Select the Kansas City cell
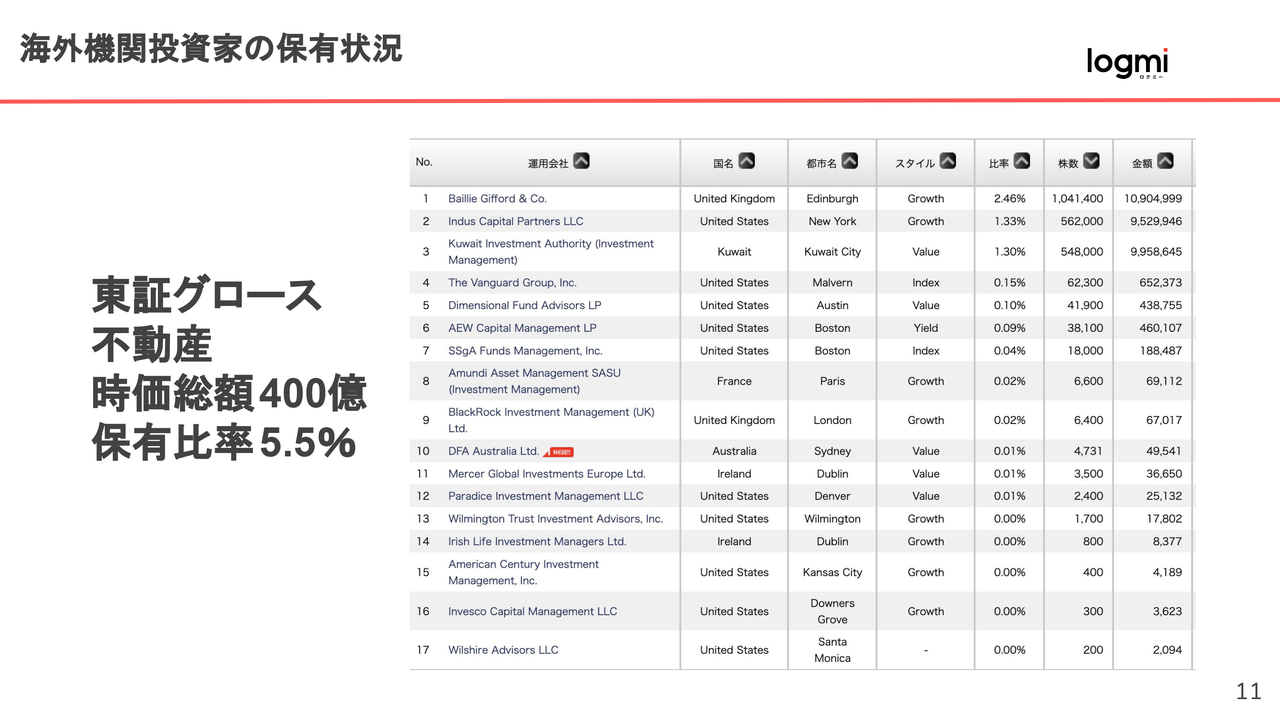This screenshot has width=1280, height=720. 832,573
